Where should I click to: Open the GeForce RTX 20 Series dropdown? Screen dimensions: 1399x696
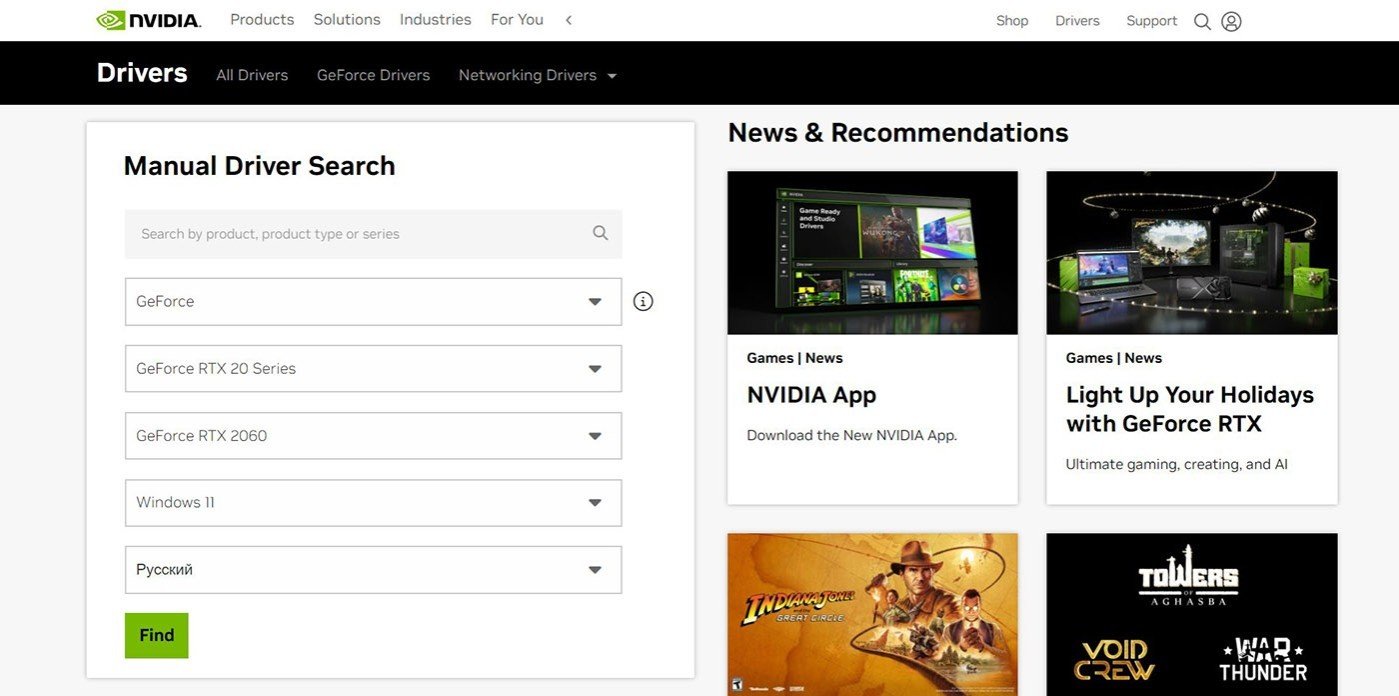(x=373, y=368)
